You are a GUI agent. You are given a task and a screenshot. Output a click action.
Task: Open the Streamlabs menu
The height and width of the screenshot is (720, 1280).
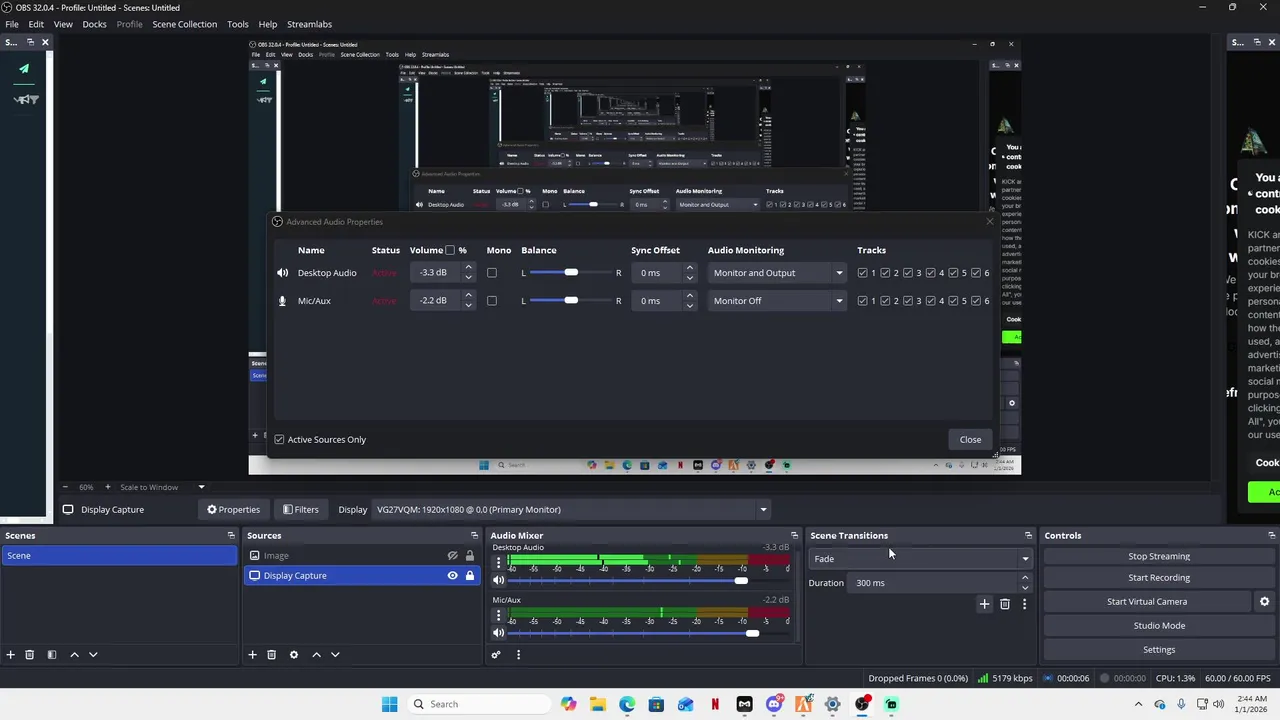[309, 24]
